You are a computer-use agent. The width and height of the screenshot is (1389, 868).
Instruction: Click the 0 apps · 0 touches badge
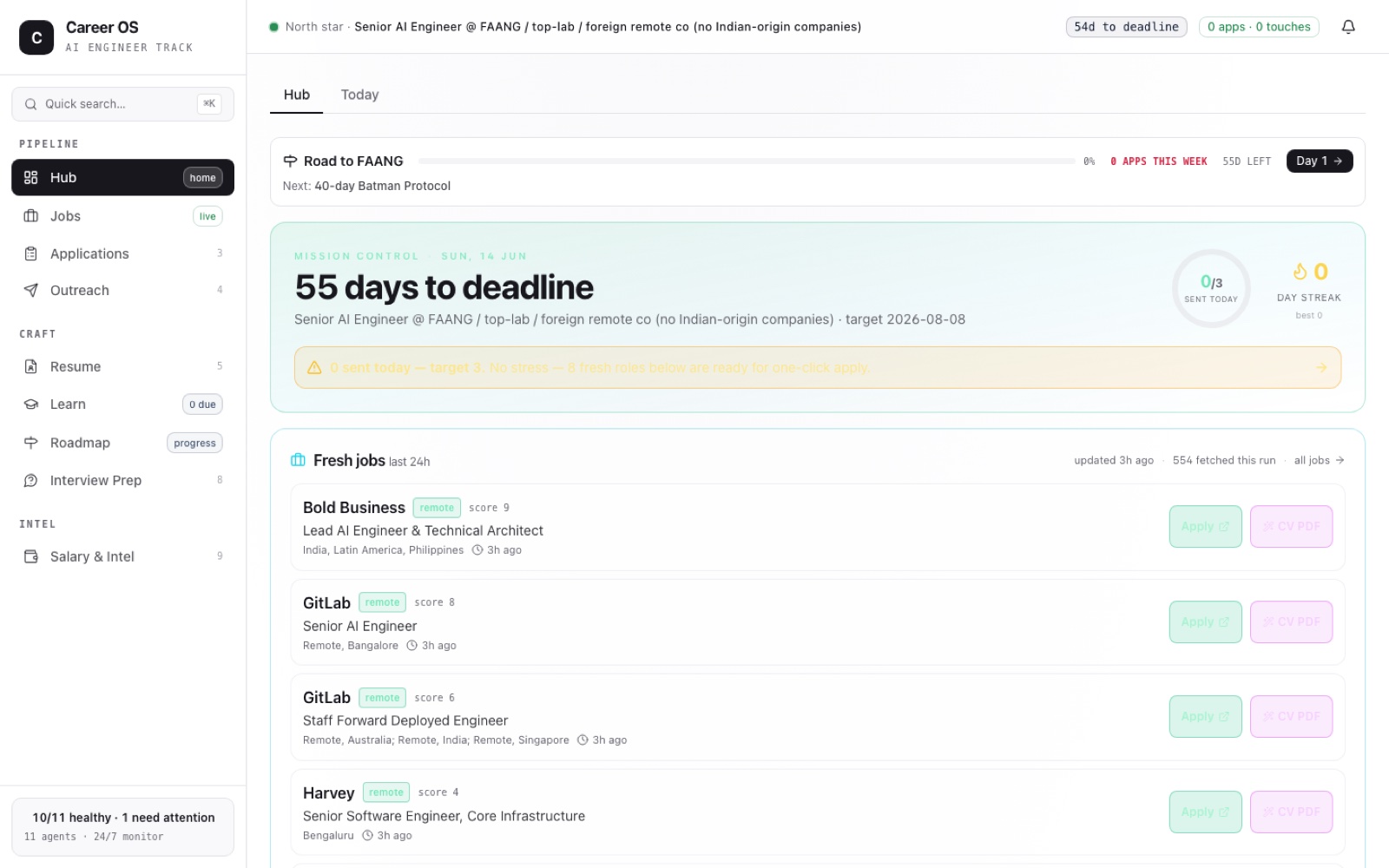coord(1259,27)
